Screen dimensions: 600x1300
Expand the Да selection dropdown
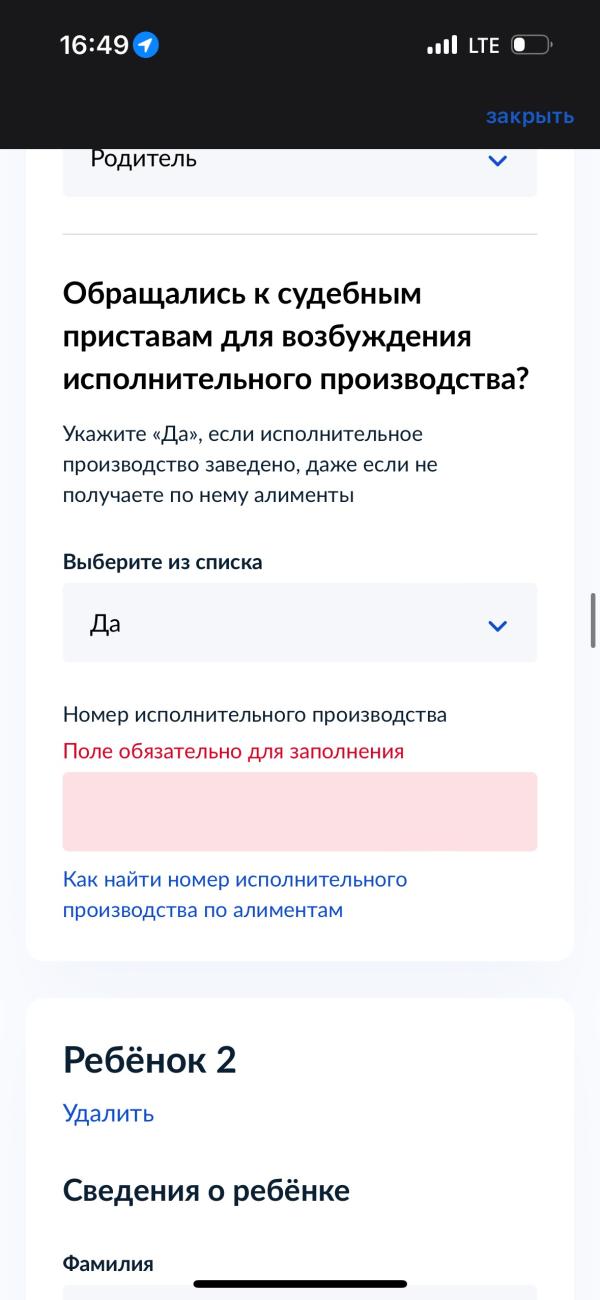(300, 623)
